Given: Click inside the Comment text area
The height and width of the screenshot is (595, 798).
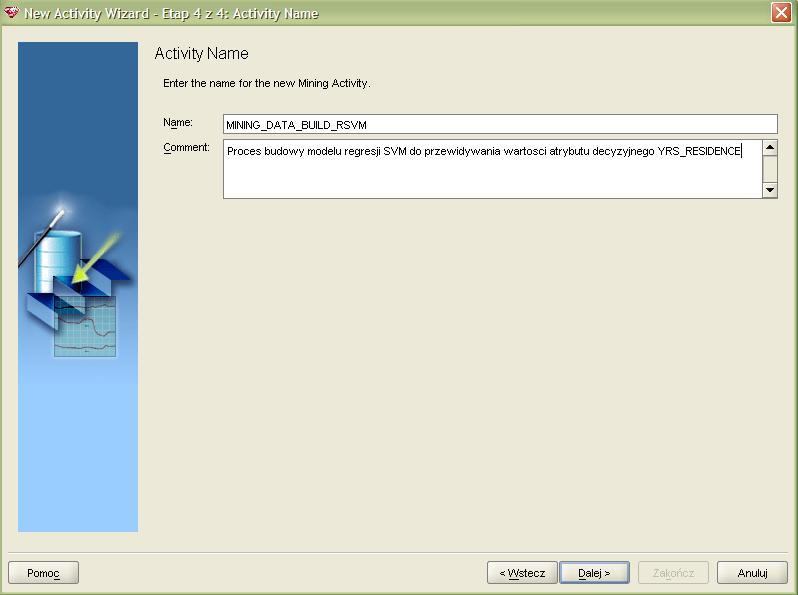Looking at the screenshot, I should click(x=492, y=169).
